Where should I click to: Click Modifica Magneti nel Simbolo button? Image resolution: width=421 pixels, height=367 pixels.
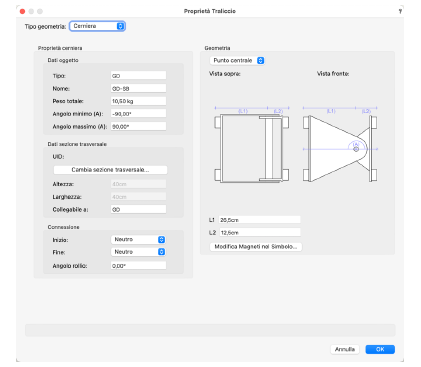click(256, 247)
